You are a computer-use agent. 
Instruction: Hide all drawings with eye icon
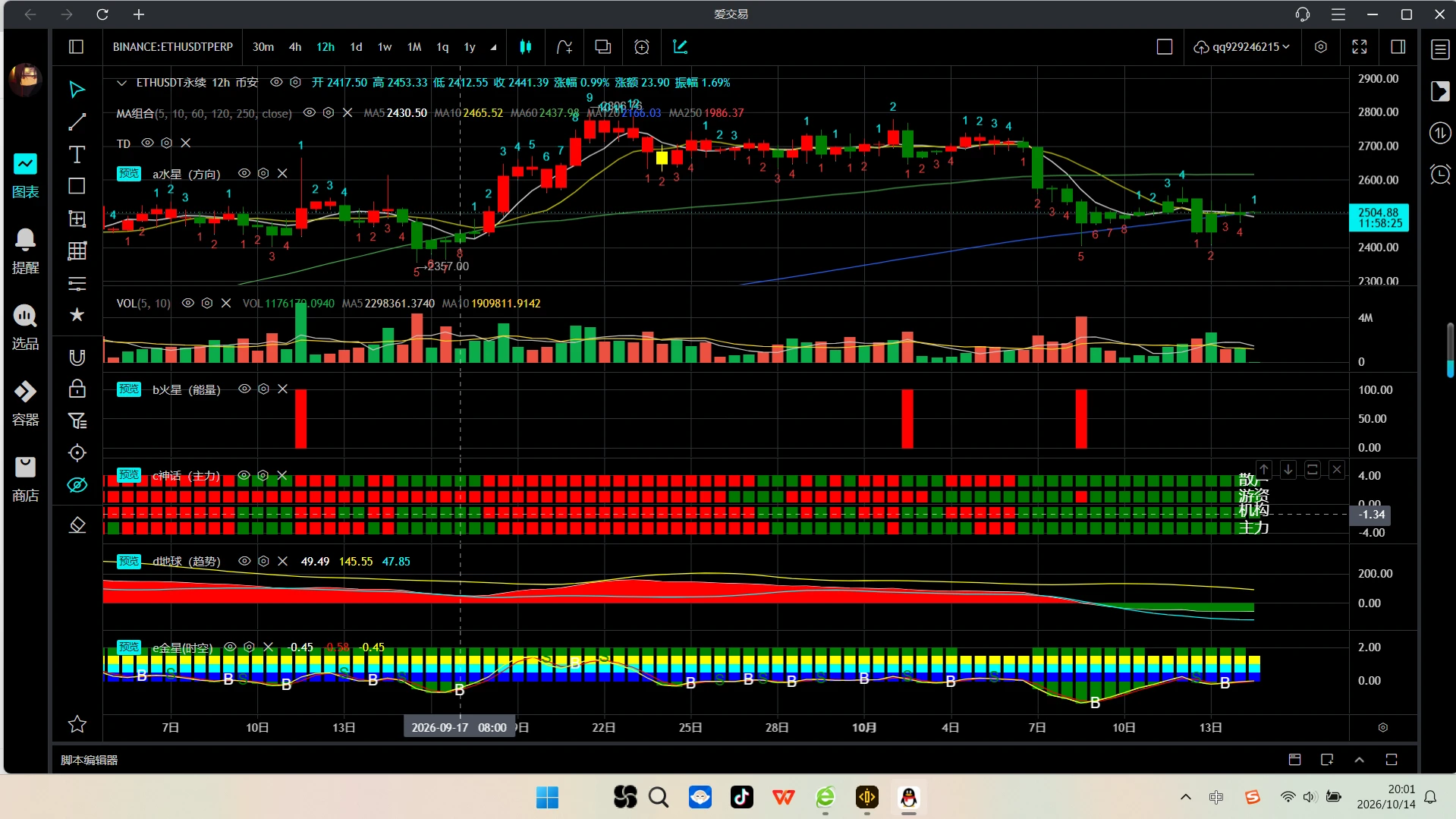click(x=77, y=485)
